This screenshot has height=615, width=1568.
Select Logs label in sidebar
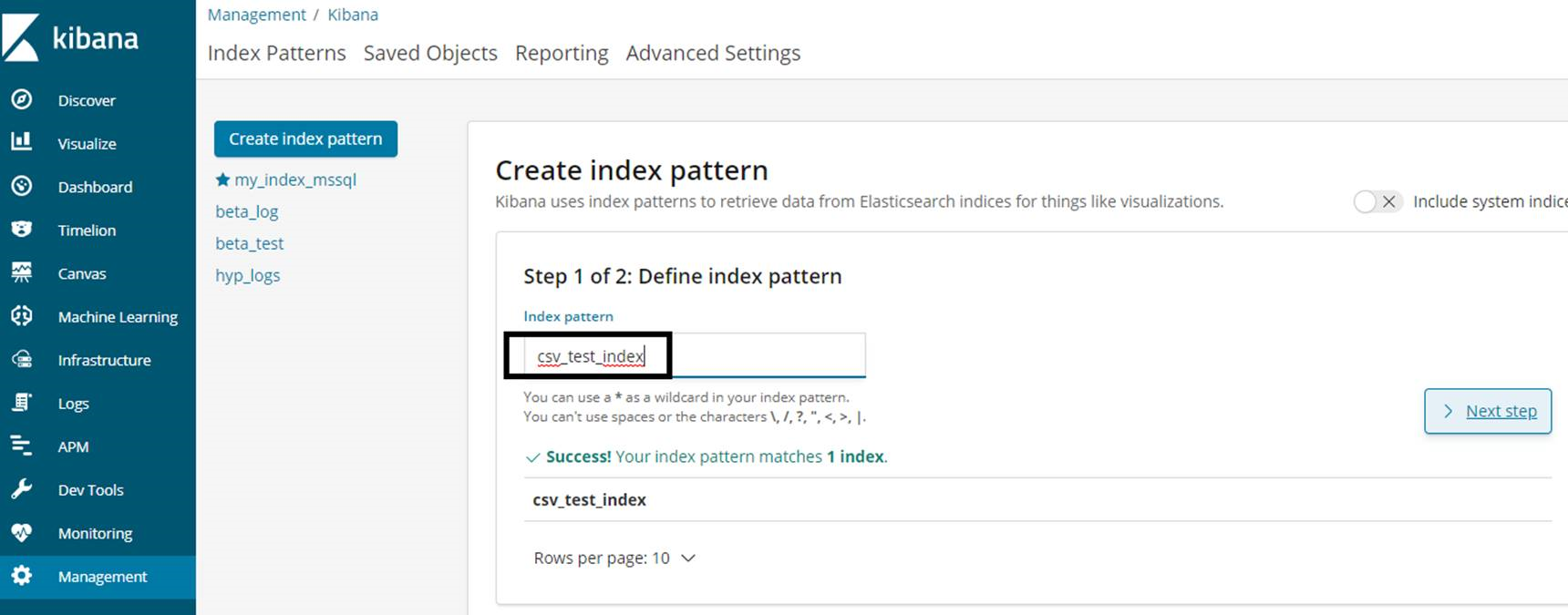(74, 404)
